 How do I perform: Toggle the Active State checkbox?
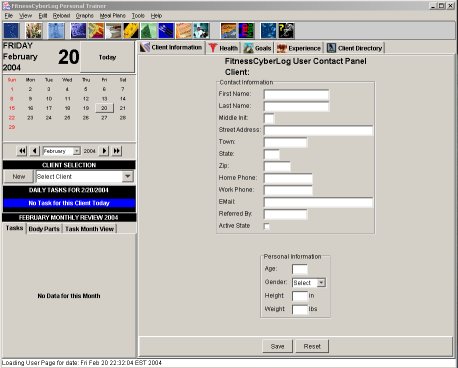click(x=267, y=226)
